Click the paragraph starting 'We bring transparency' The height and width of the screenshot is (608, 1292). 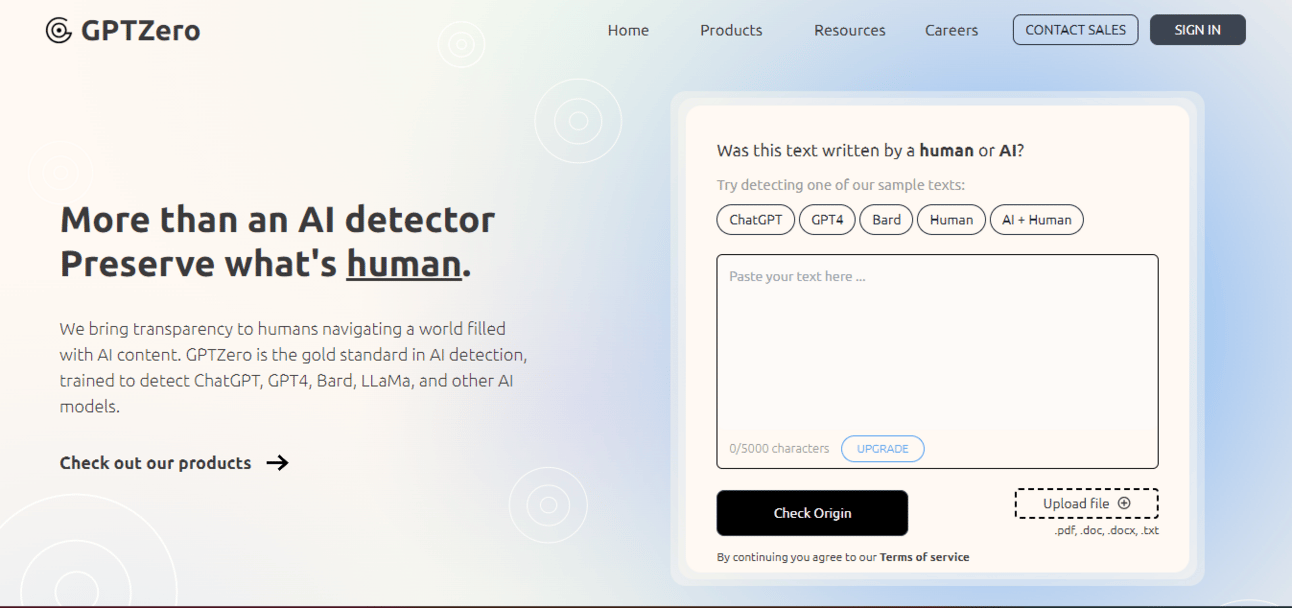click(293, 367)
